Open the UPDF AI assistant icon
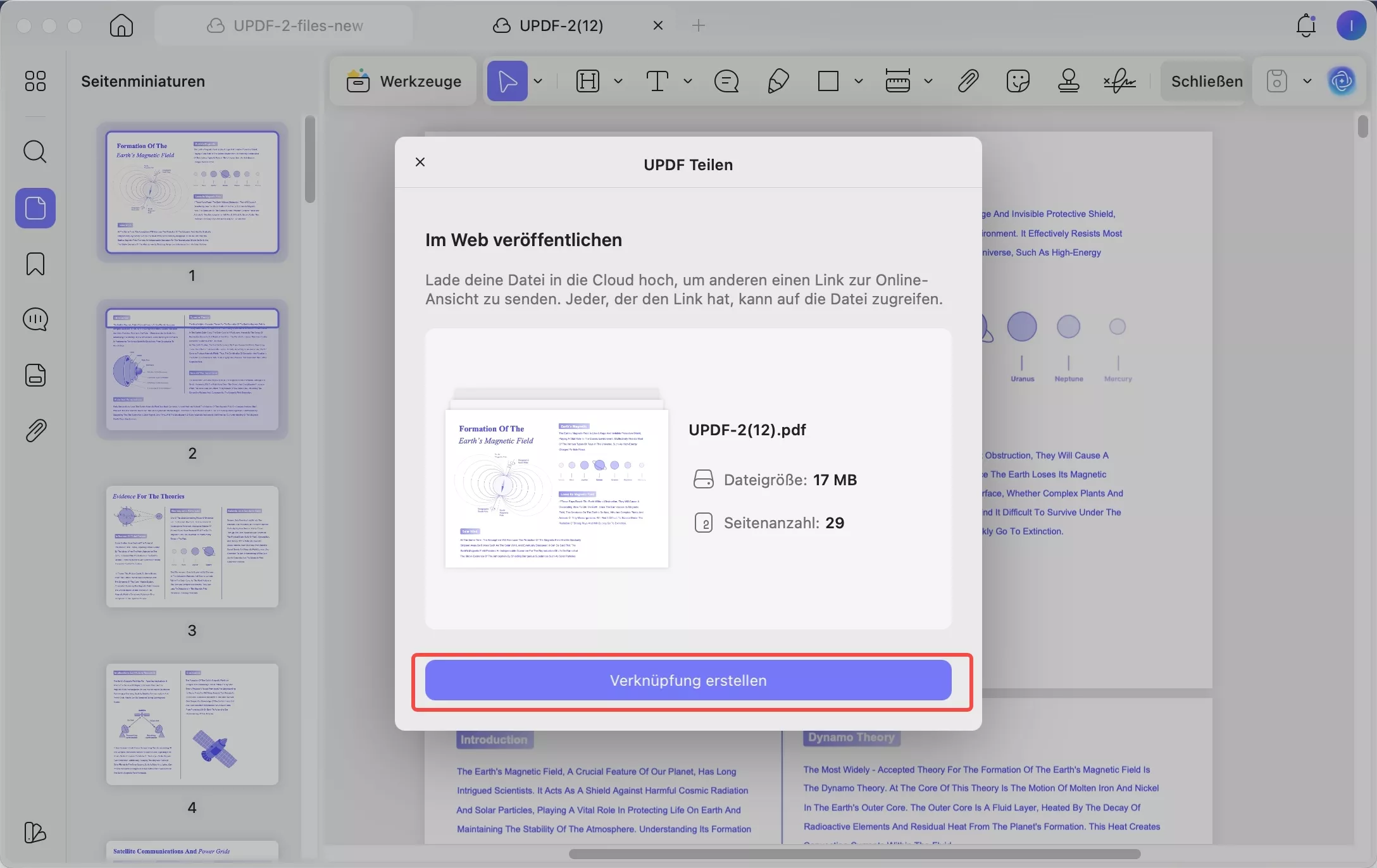The height and width of the screenshot is (868, 1377). 1342,81
